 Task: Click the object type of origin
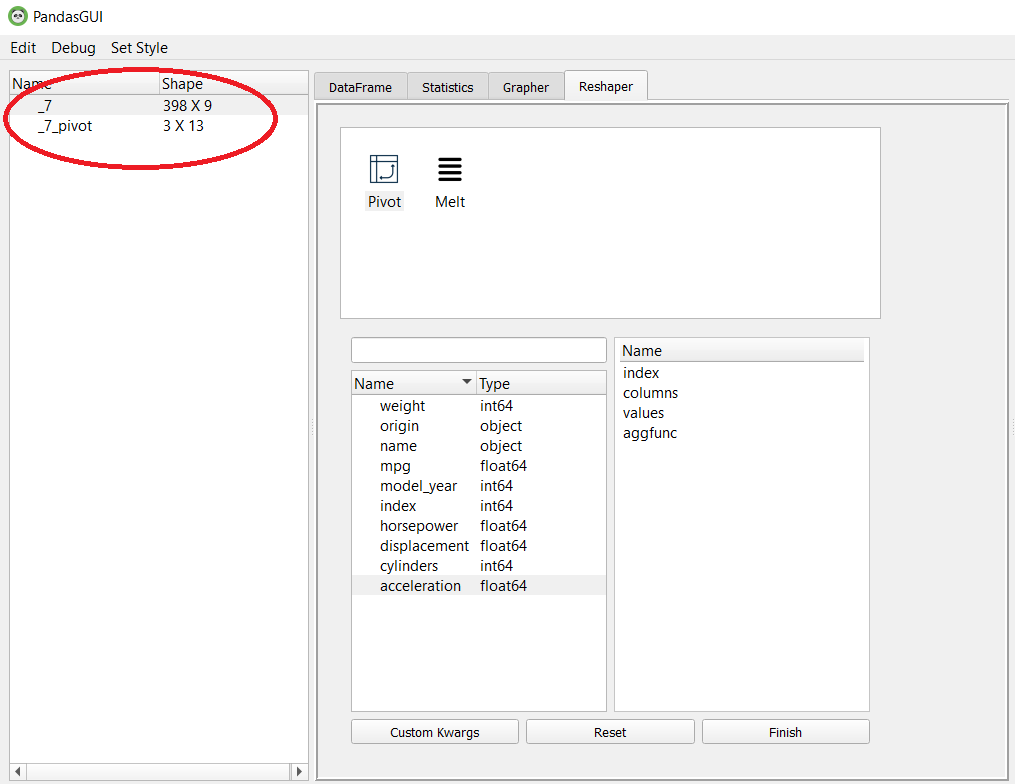click(501, 426)
